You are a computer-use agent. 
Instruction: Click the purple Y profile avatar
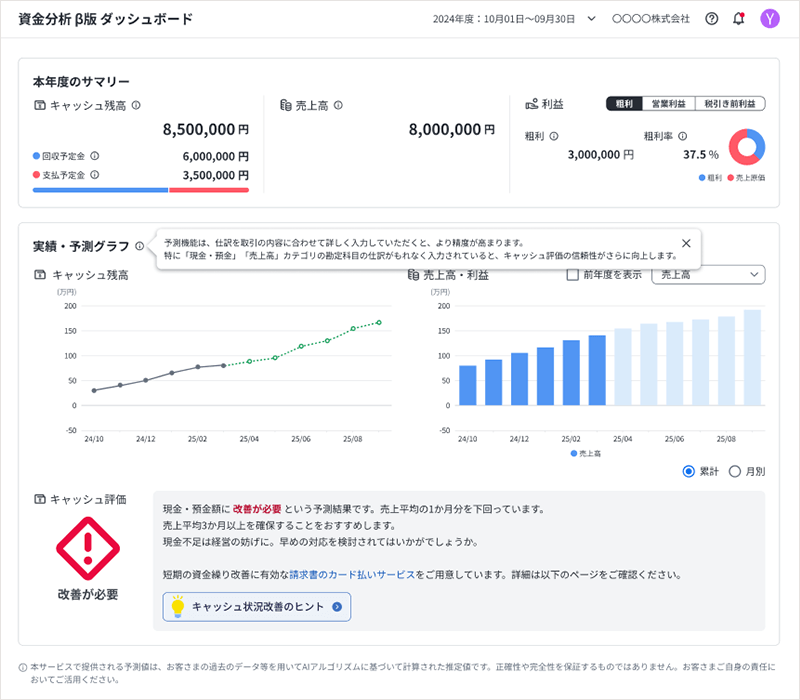[769, 19]
